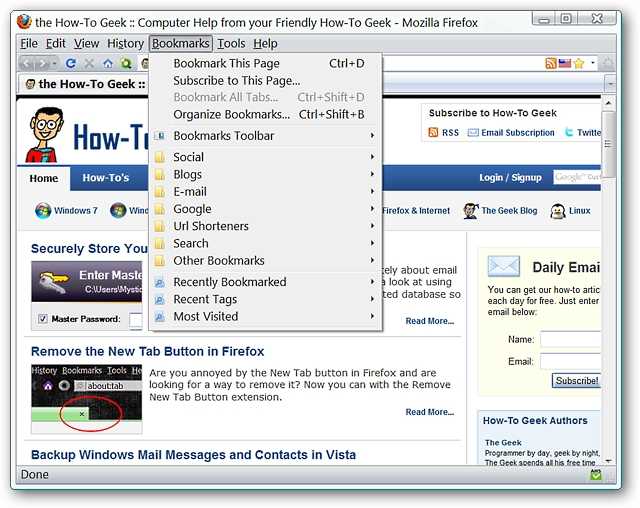The width and height of the screenshot is (640, 508).
Task: Click the Name input field
Action: pos(571,339)
